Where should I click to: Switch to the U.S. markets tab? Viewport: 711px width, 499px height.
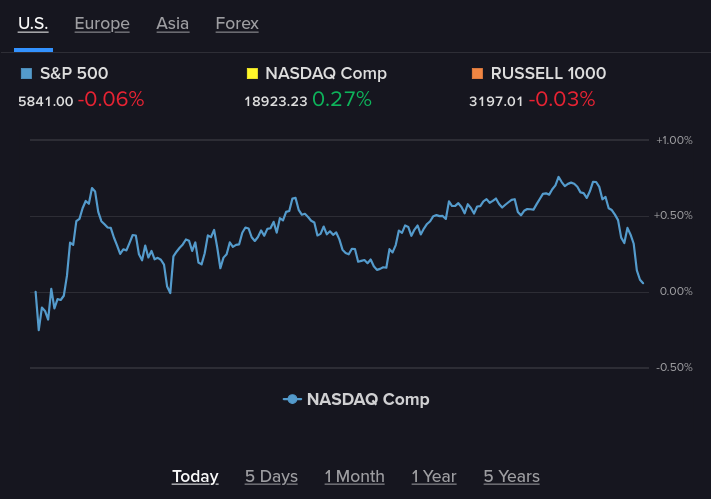[33, 23]
